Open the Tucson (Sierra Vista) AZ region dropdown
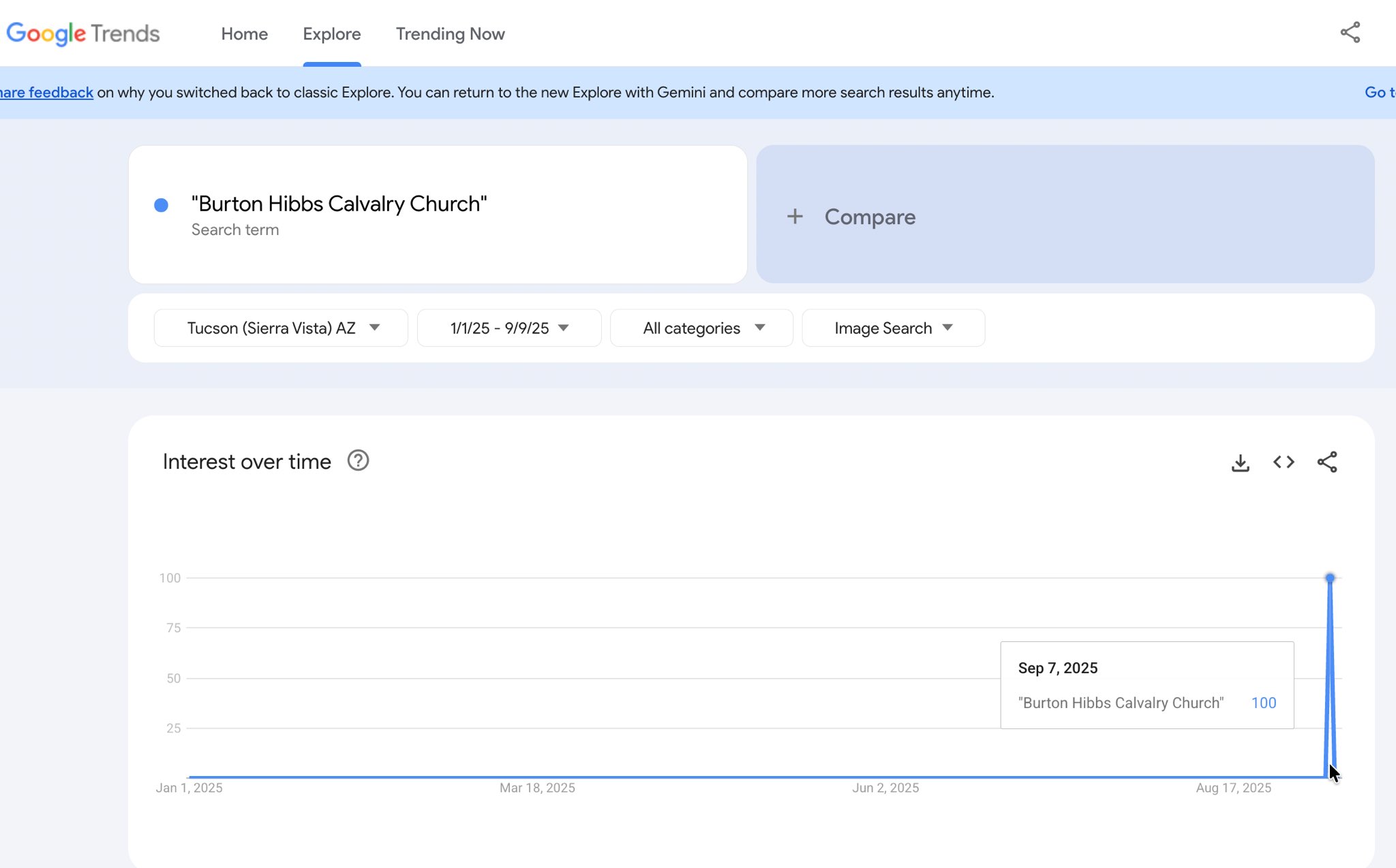Screen dimensions: 1396x868 281,328
